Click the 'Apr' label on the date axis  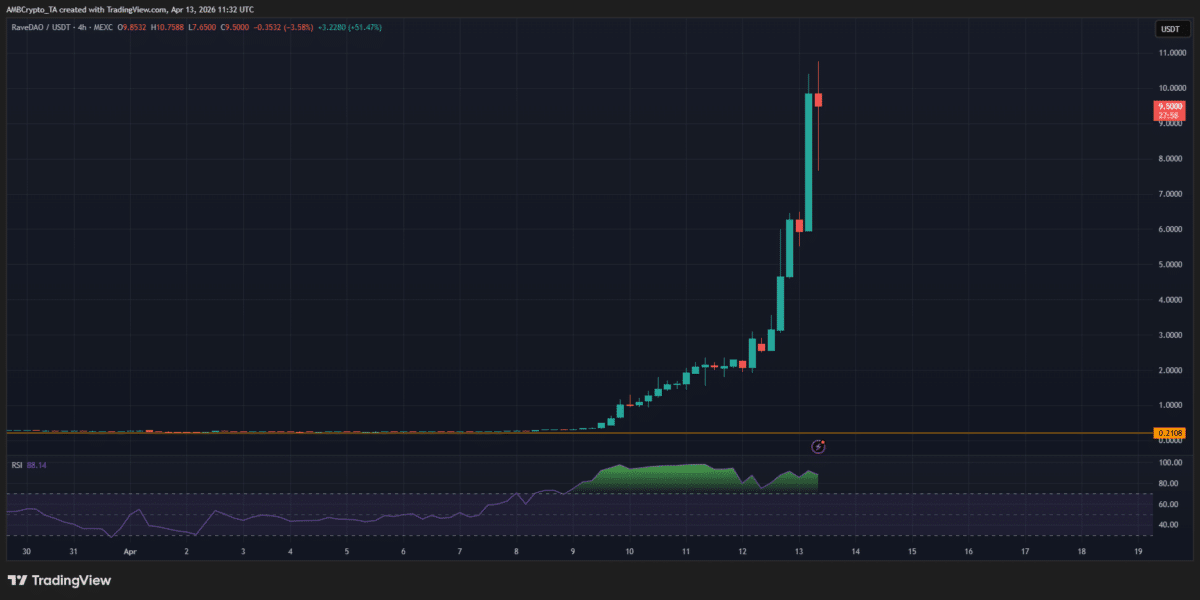pyautogui.click(x=129, y=551)
